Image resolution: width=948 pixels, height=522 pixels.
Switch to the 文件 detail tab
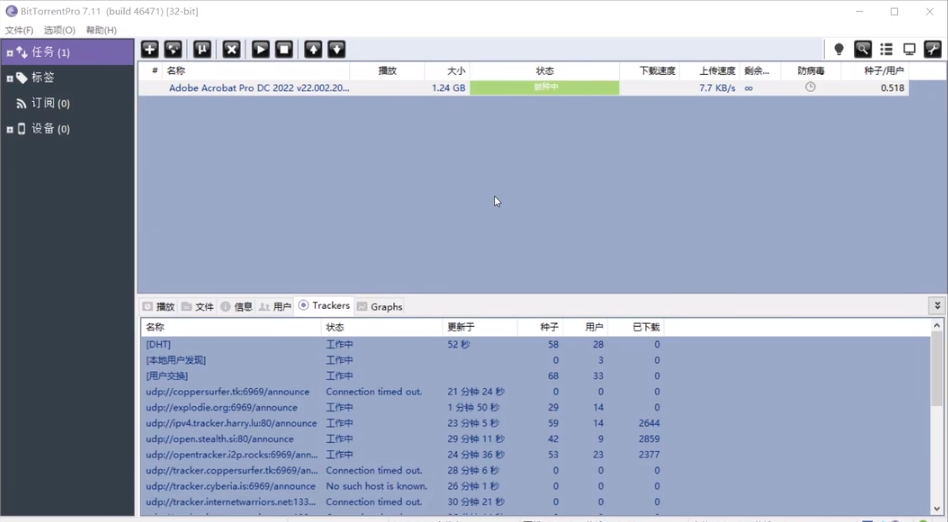198,307
